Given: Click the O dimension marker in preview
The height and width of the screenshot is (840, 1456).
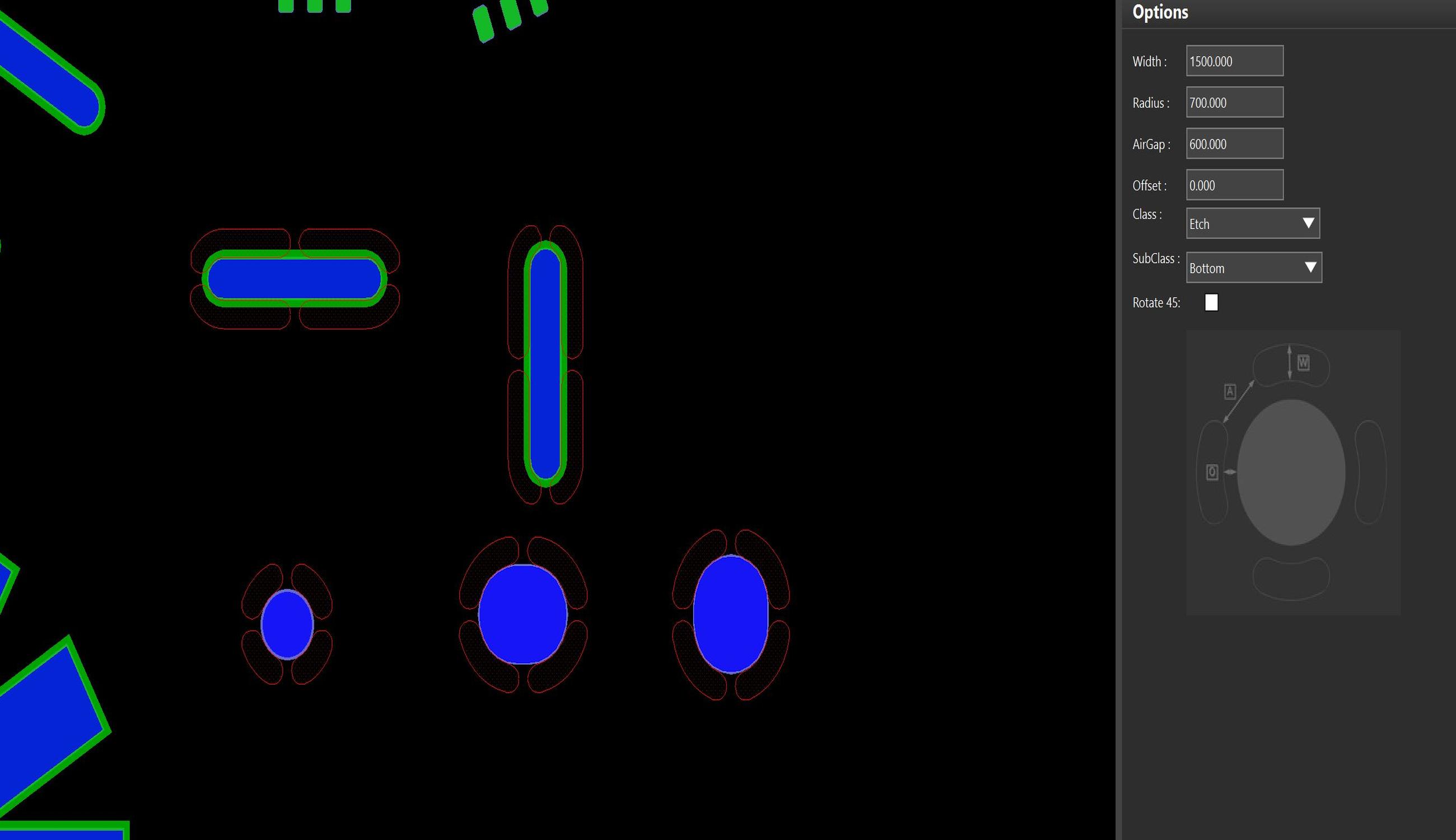Looking at the screenshot, I should pyautogui.click(x=1212, y=473).
